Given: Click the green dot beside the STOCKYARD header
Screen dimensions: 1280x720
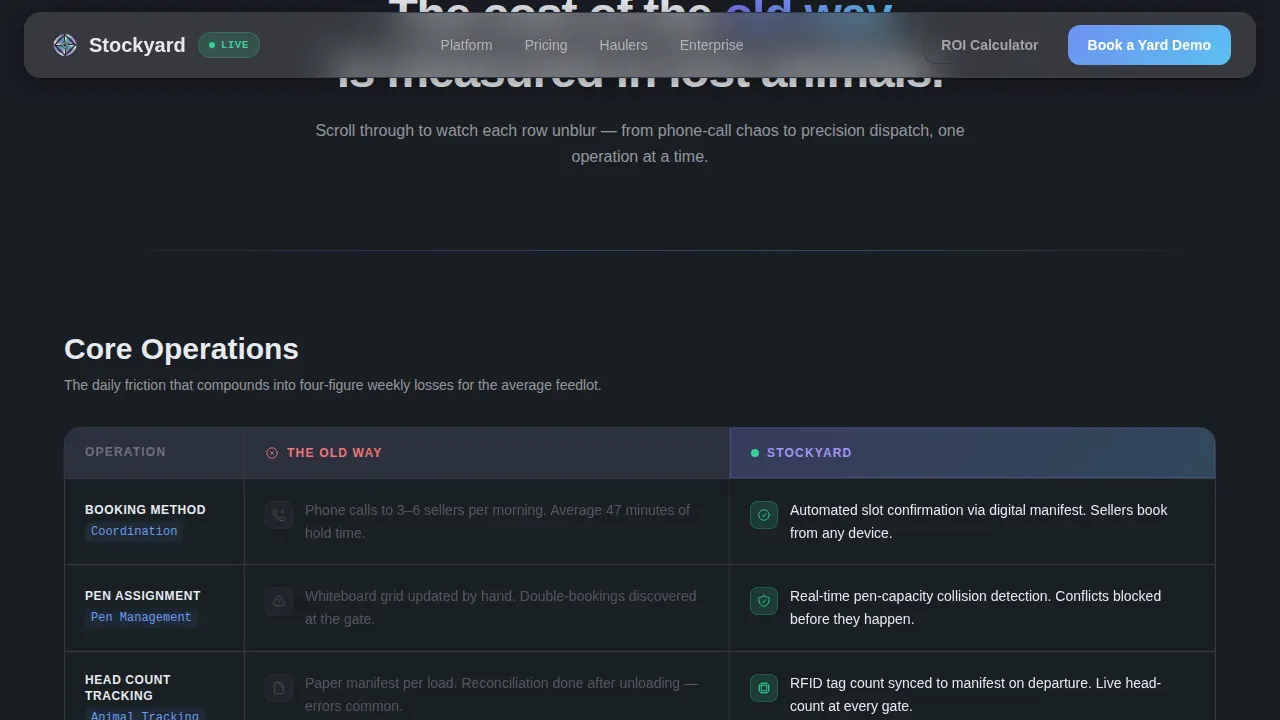Looking at the screenshot, I should (x=755, y=453).
